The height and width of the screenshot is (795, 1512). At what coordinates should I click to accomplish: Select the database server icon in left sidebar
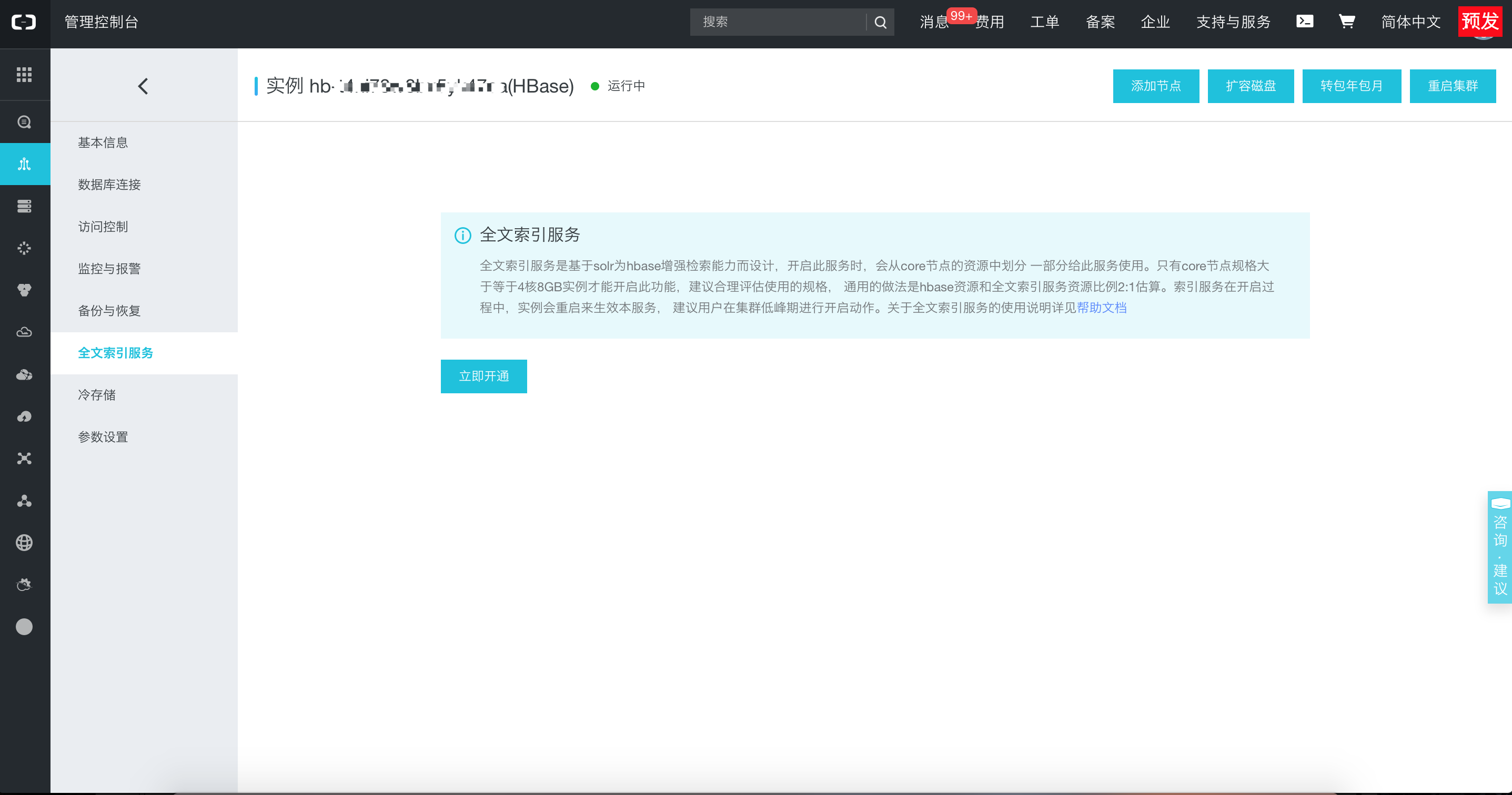(x=25, y=206)
